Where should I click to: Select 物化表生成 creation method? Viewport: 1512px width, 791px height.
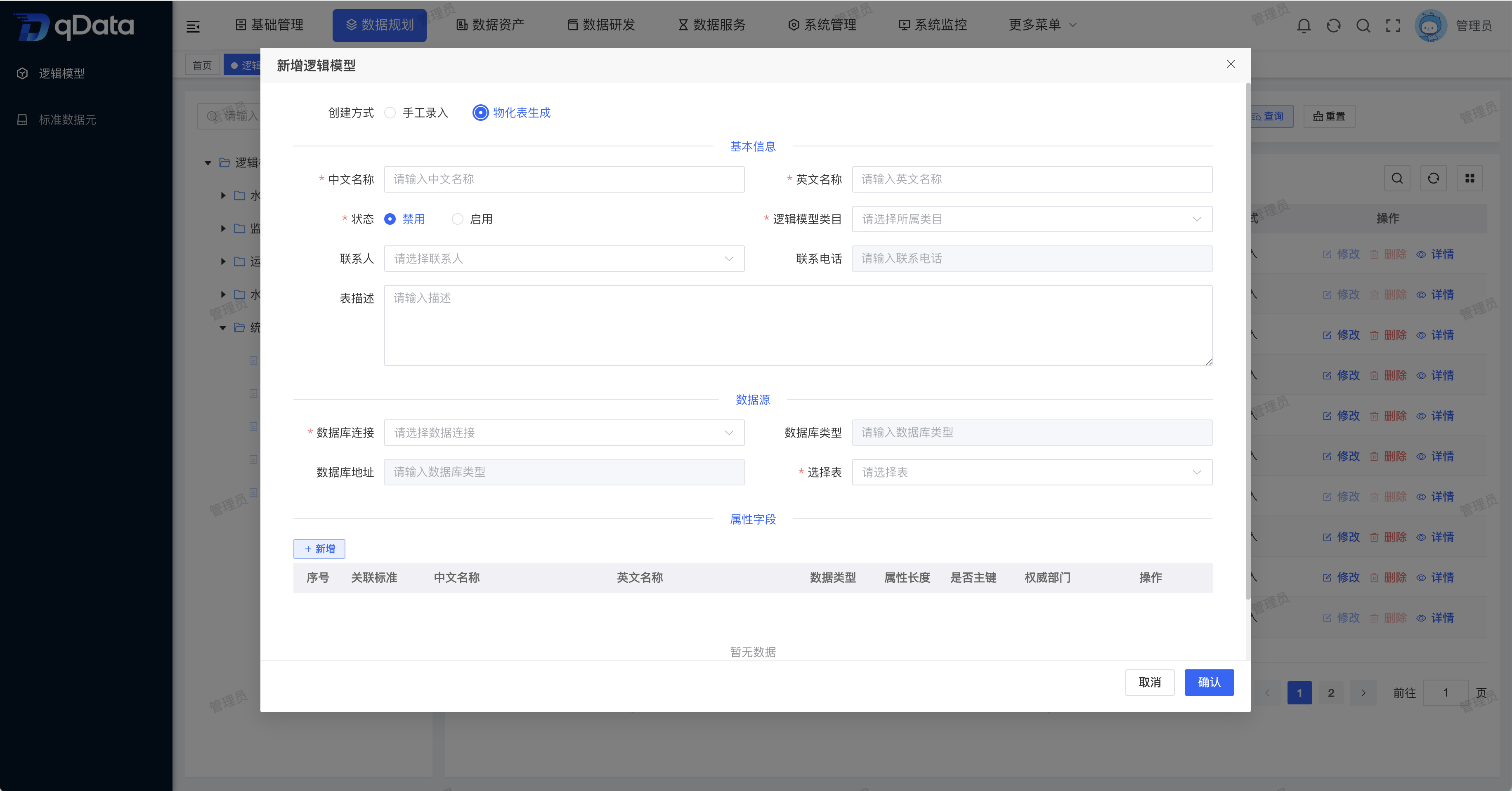point(512,113)
